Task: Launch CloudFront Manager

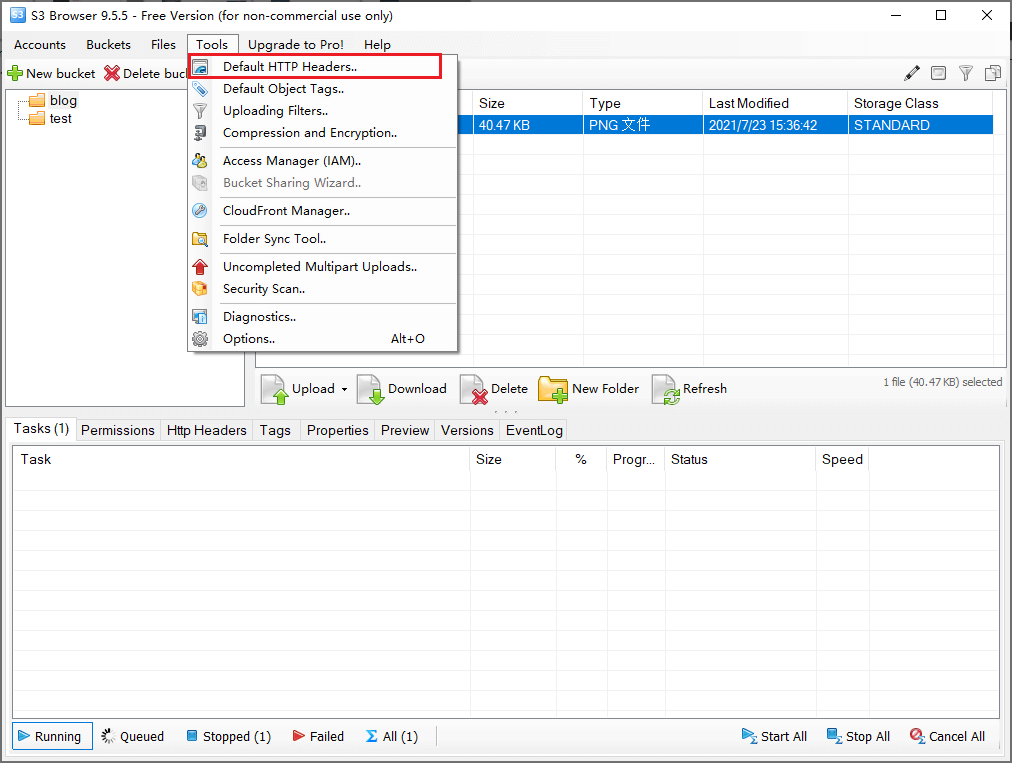Action: (x=323, y=210)
